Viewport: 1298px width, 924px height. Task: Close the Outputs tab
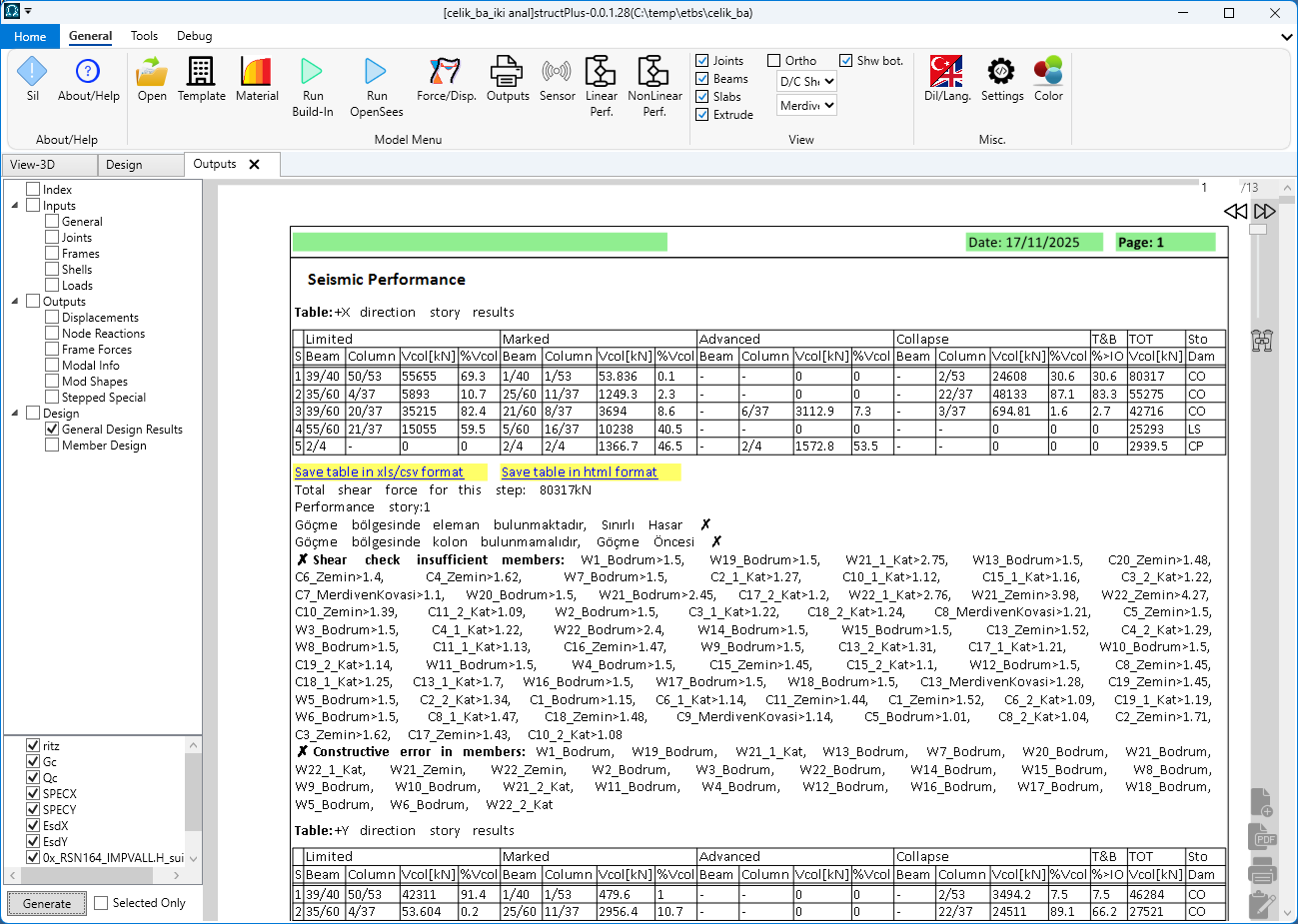[x=254, y=165]
